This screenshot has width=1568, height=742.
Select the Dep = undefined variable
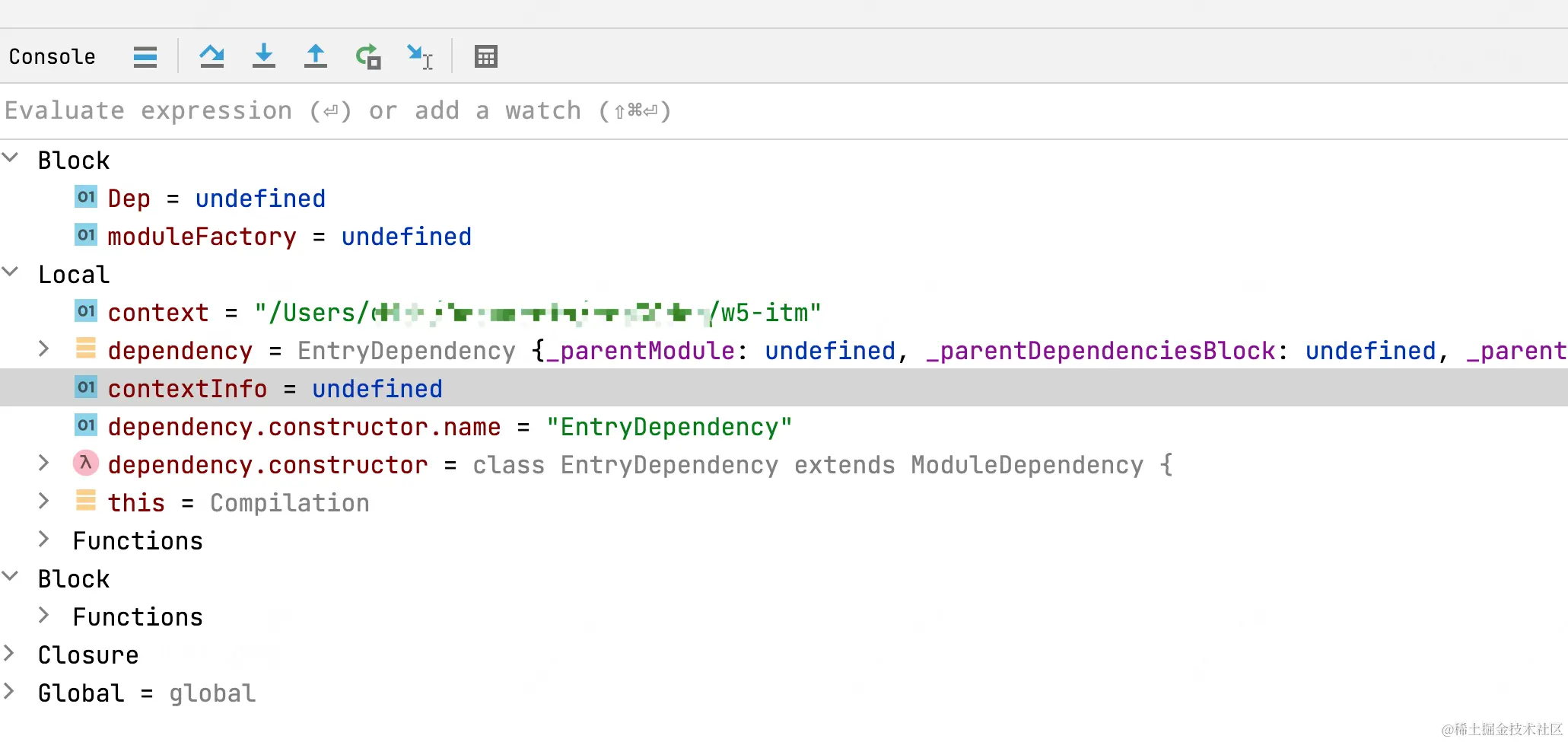pyautogui.click(x=784, y=199)
